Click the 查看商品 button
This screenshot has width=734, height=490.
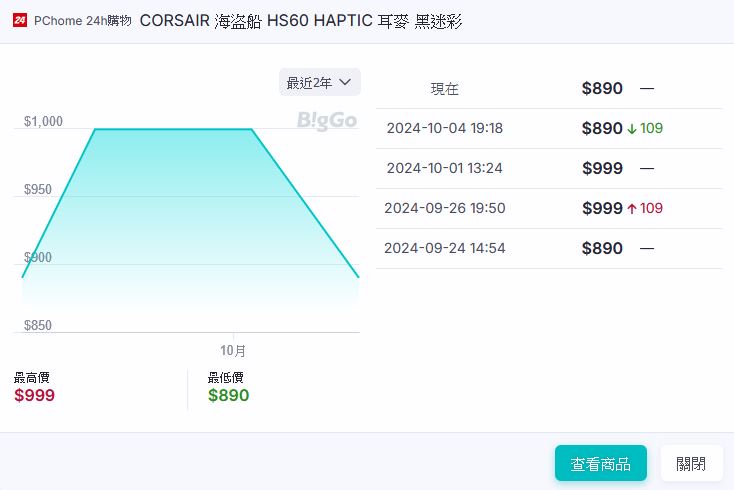click(600, 463)
